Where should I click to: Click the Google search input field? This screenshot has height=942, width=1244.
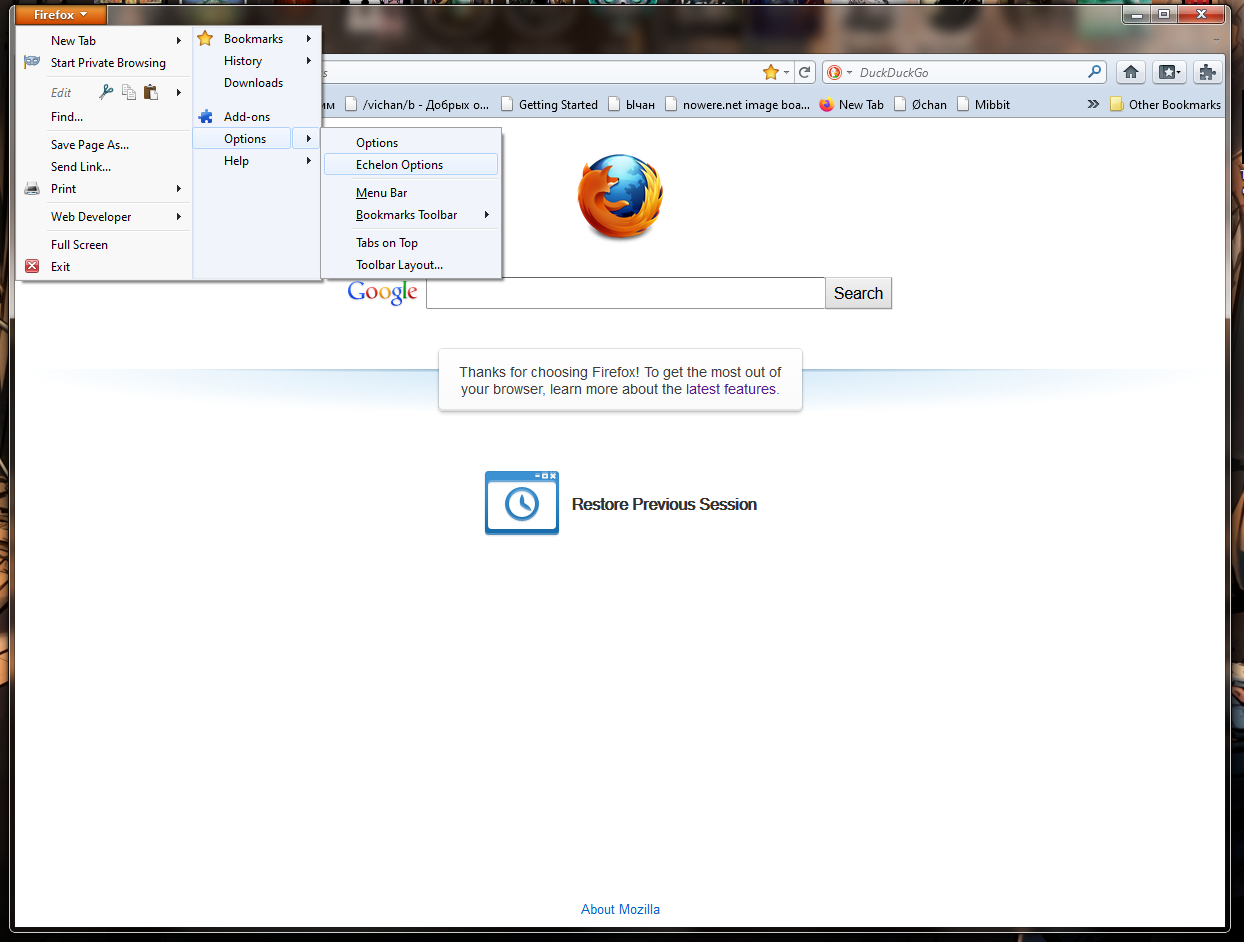pyautogui.click(x=625, y=293)
